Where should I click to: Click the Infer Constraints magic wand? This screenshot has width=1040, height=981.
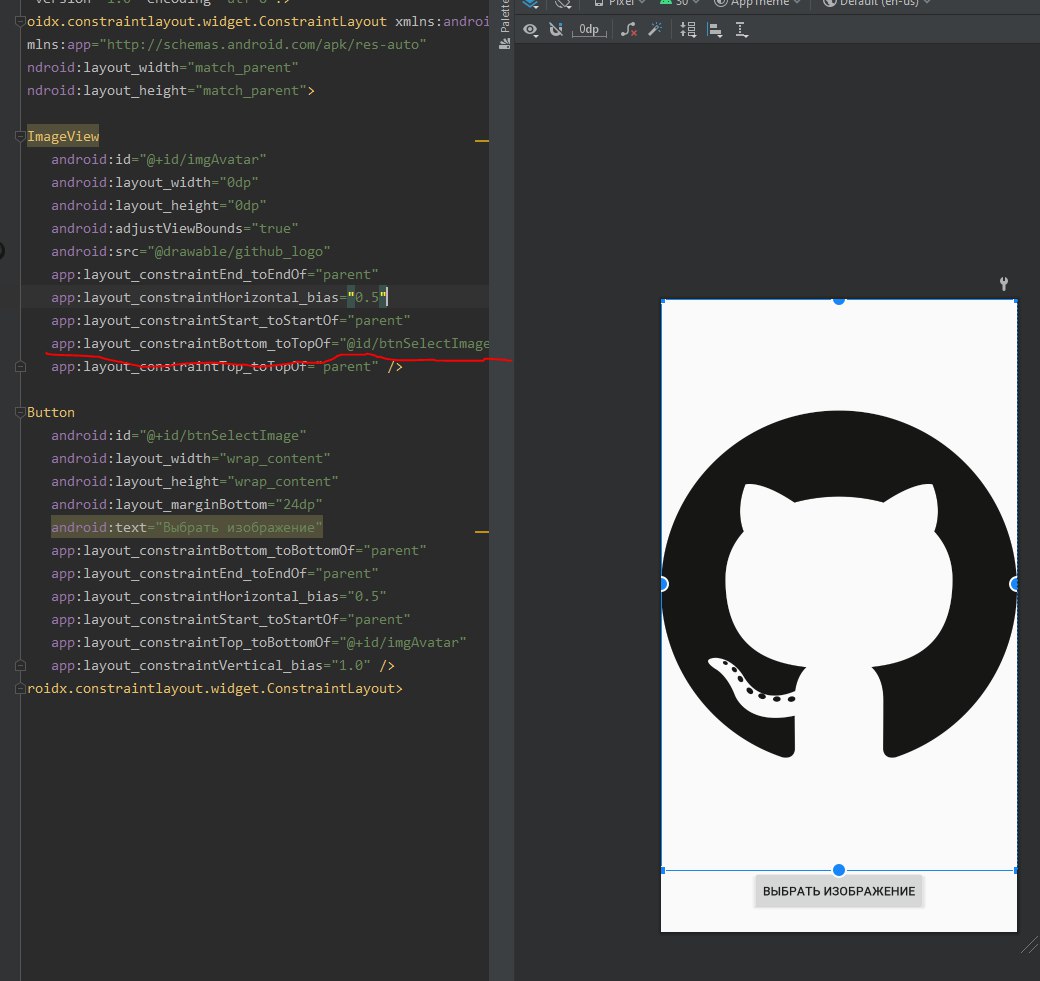(x=655, y=30)
